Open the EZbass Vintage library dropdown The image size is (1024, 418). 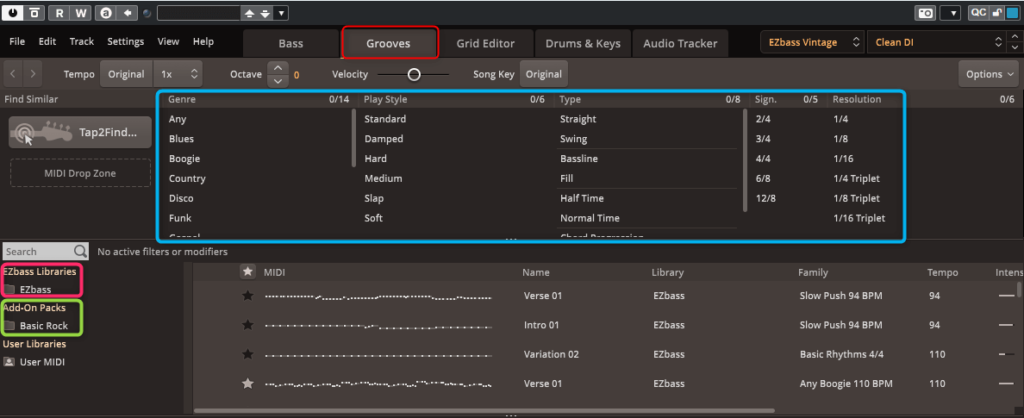coord(812,42)
